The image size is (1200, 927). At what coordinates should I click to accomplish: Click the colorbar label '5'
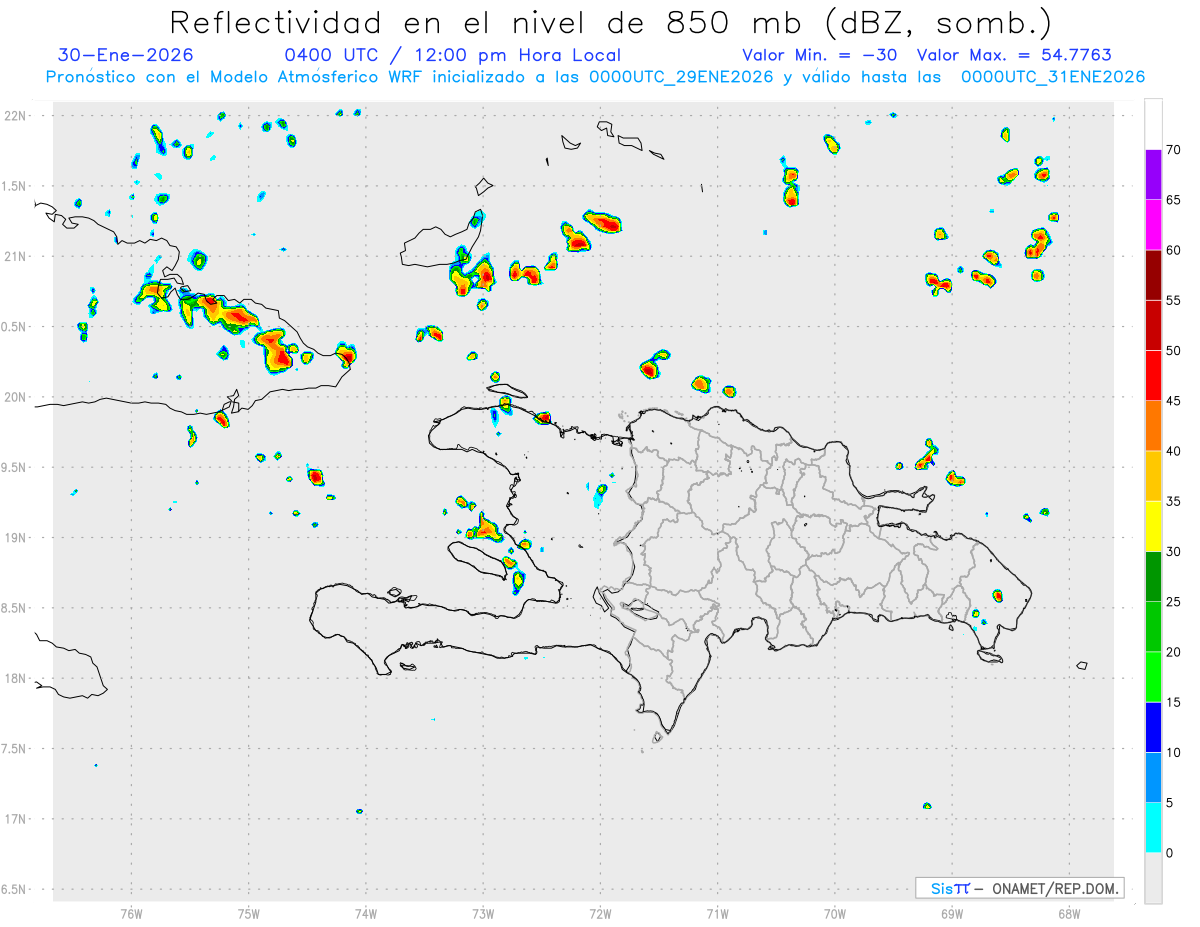pyautogui.click(x=1170, y=803)
